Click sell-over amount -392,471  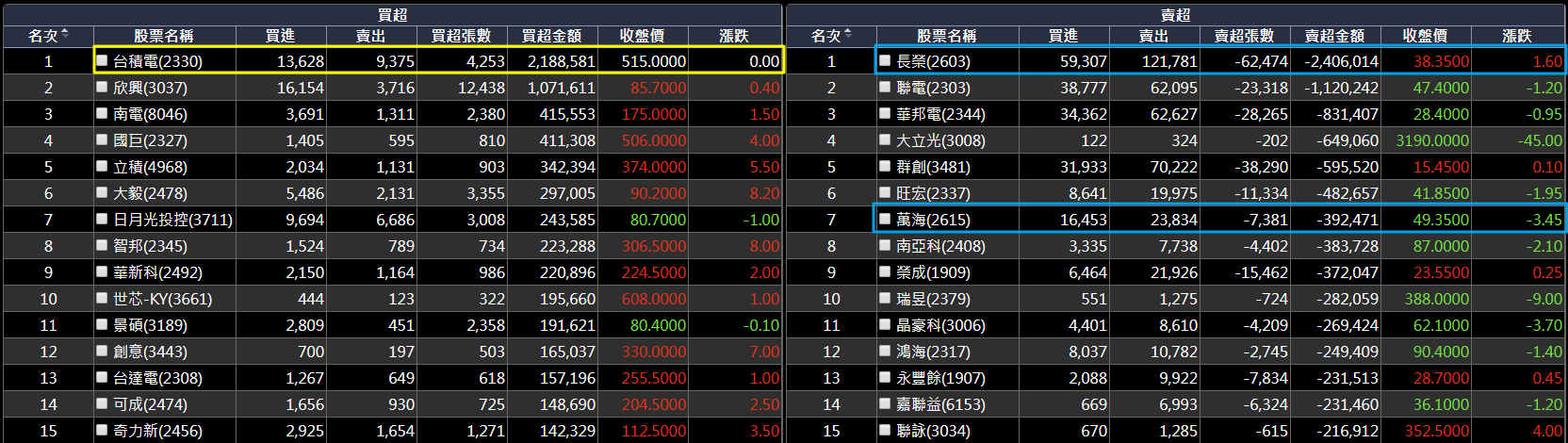(1348, 220)
